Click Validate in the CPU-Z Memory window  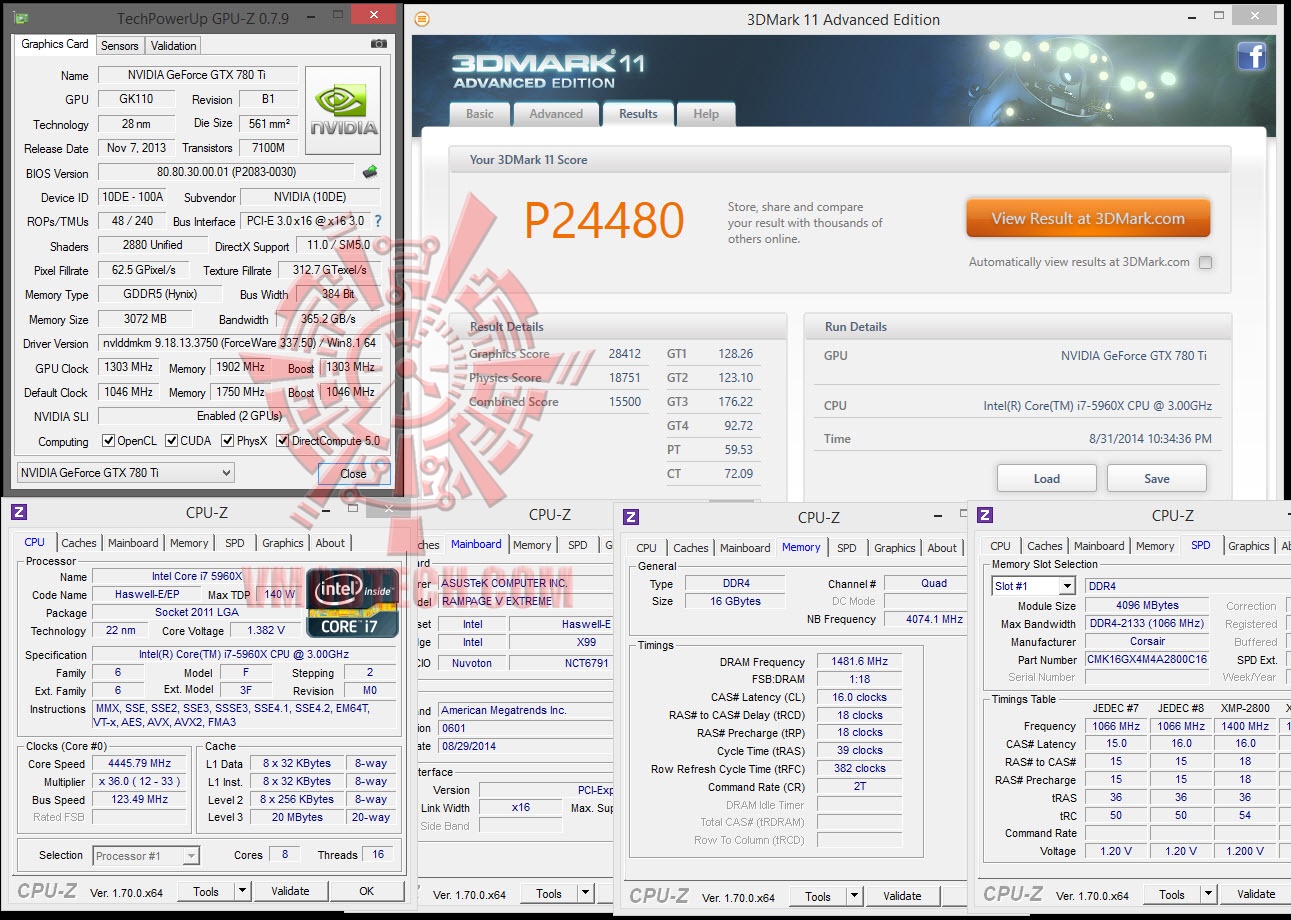click(x=902, y=896)
